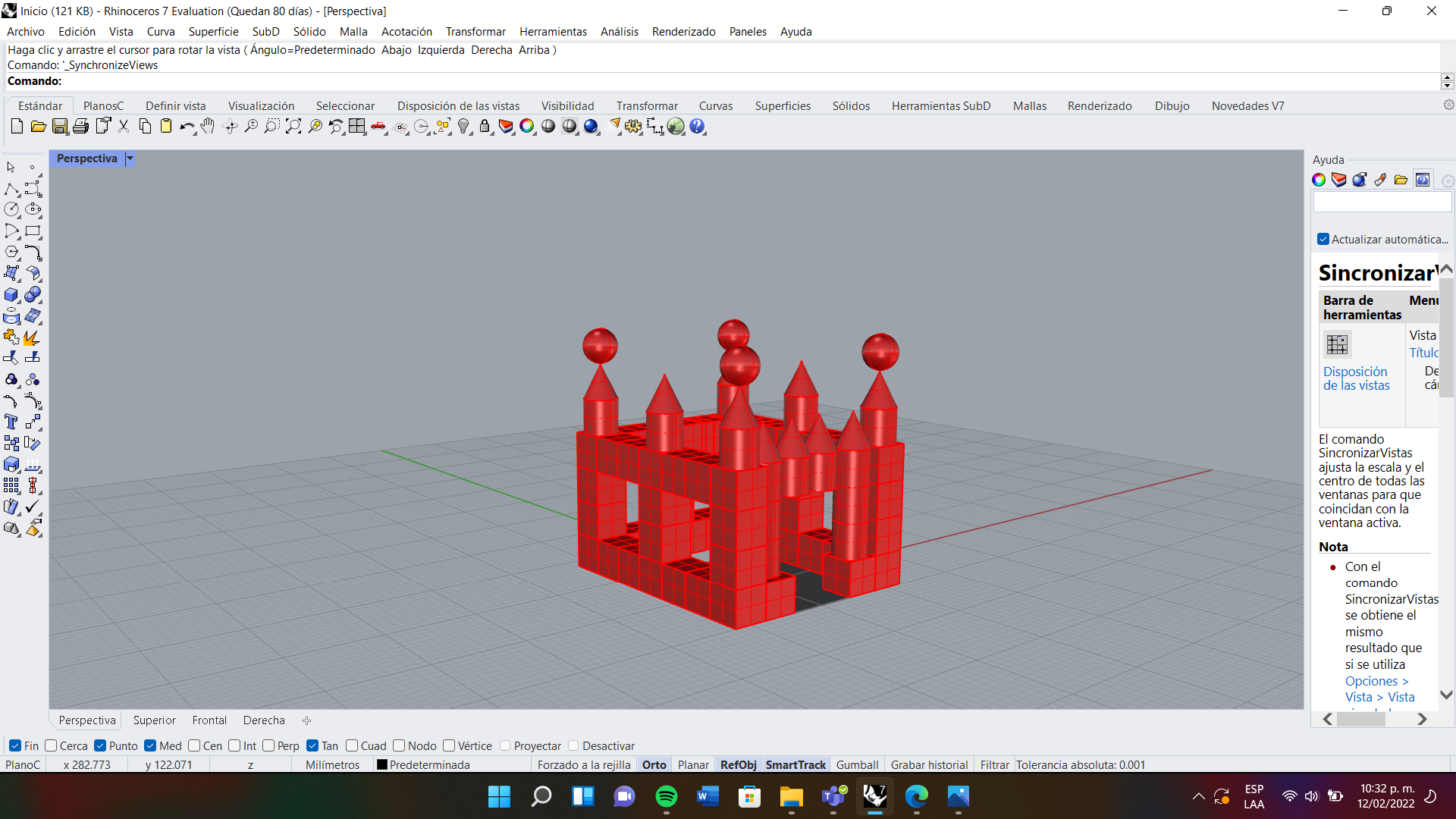Enable the Int object snap checkbox
The height and width of the screenshot is (819, 1456).
coord(234,745)
